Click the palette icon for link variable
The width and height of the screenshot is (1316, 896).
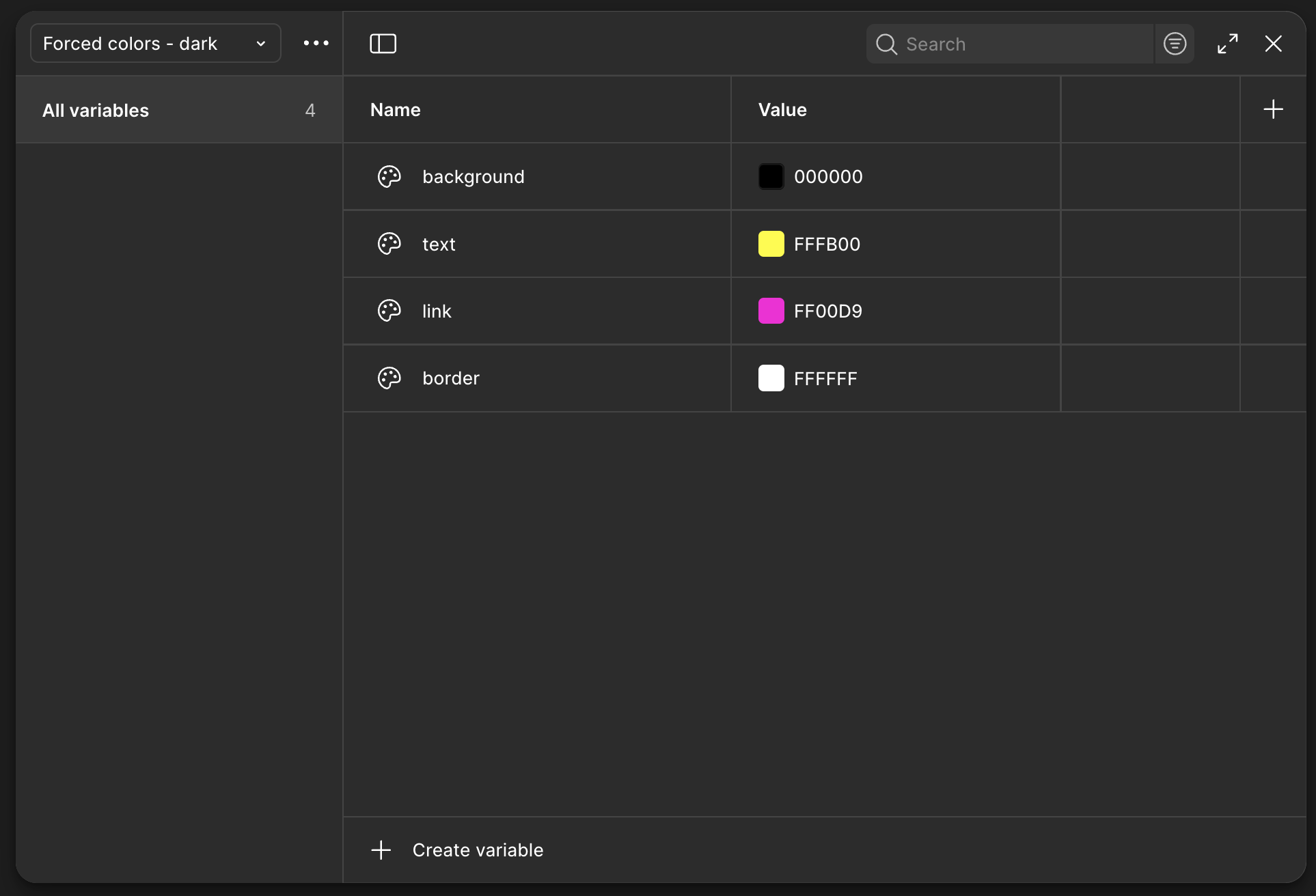(389, 311)
